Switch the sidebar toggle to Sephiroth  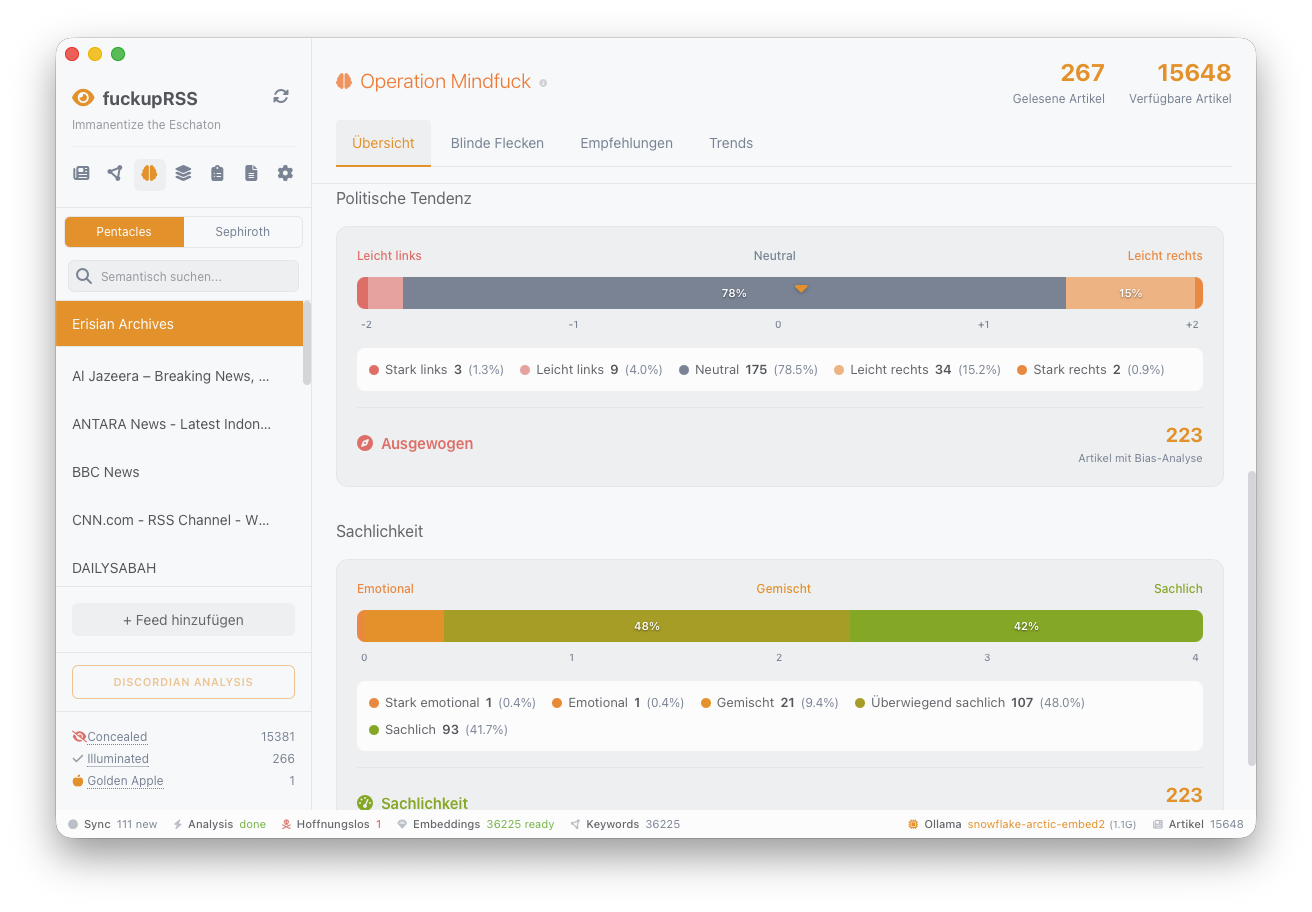click(x=243, y=232)
